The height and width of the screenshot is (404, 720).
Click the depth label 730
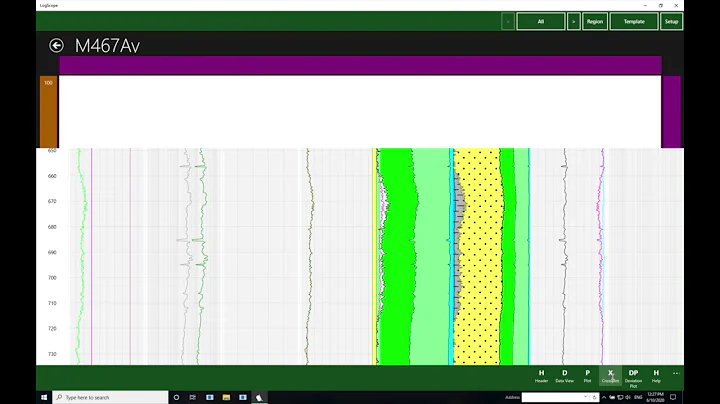[52, 354]
